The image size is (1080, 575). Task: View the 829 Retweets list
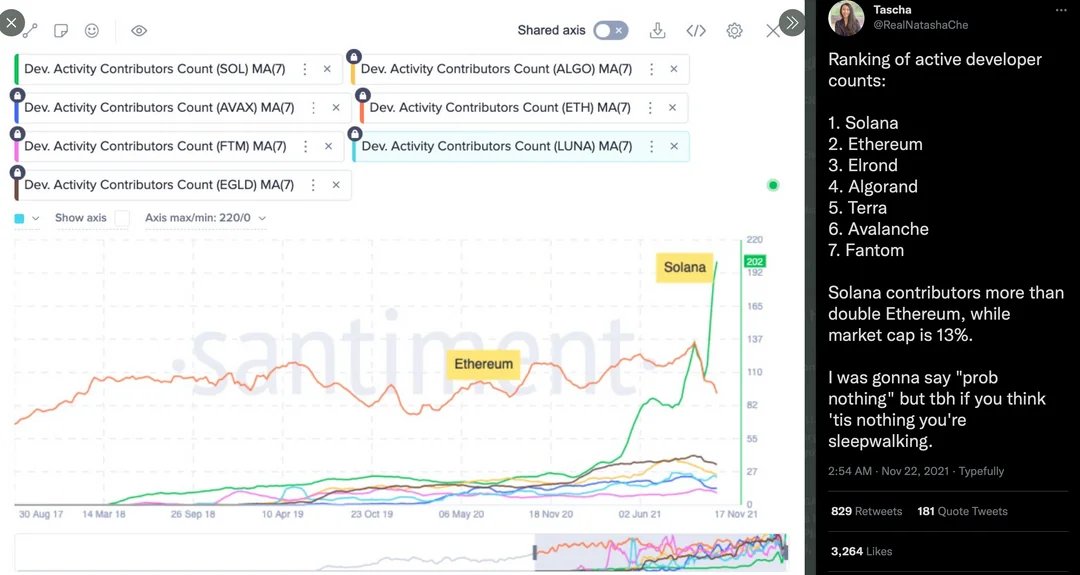coord(866,511)
